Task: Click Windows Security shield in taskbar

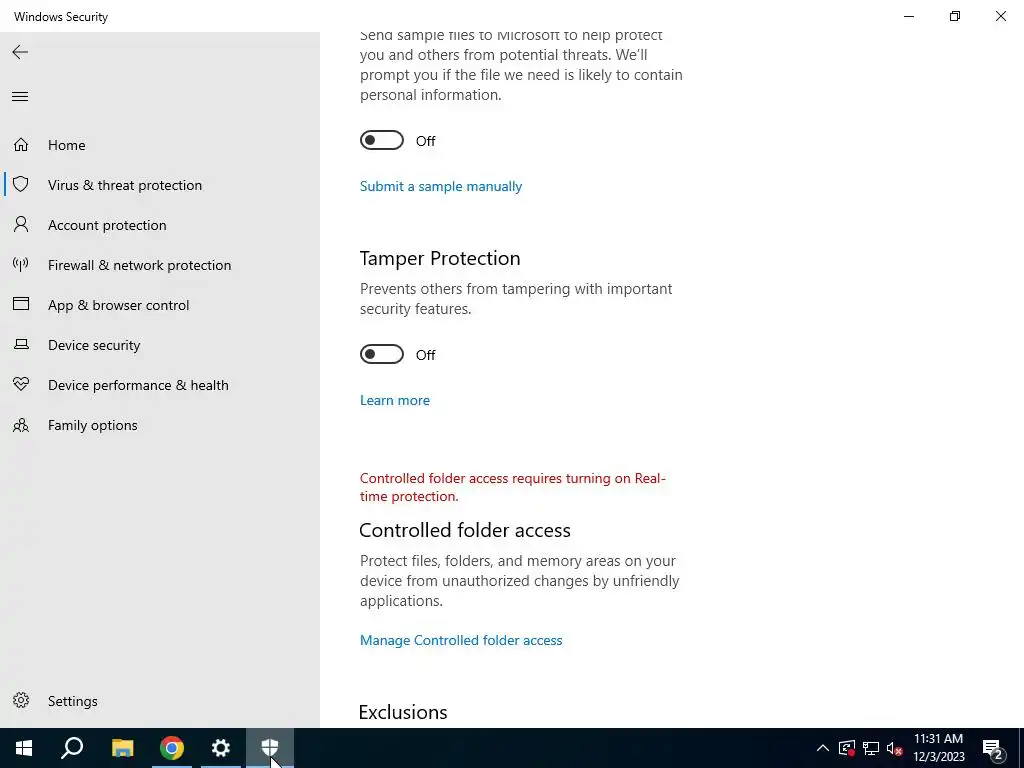Action: pos(270,748)
